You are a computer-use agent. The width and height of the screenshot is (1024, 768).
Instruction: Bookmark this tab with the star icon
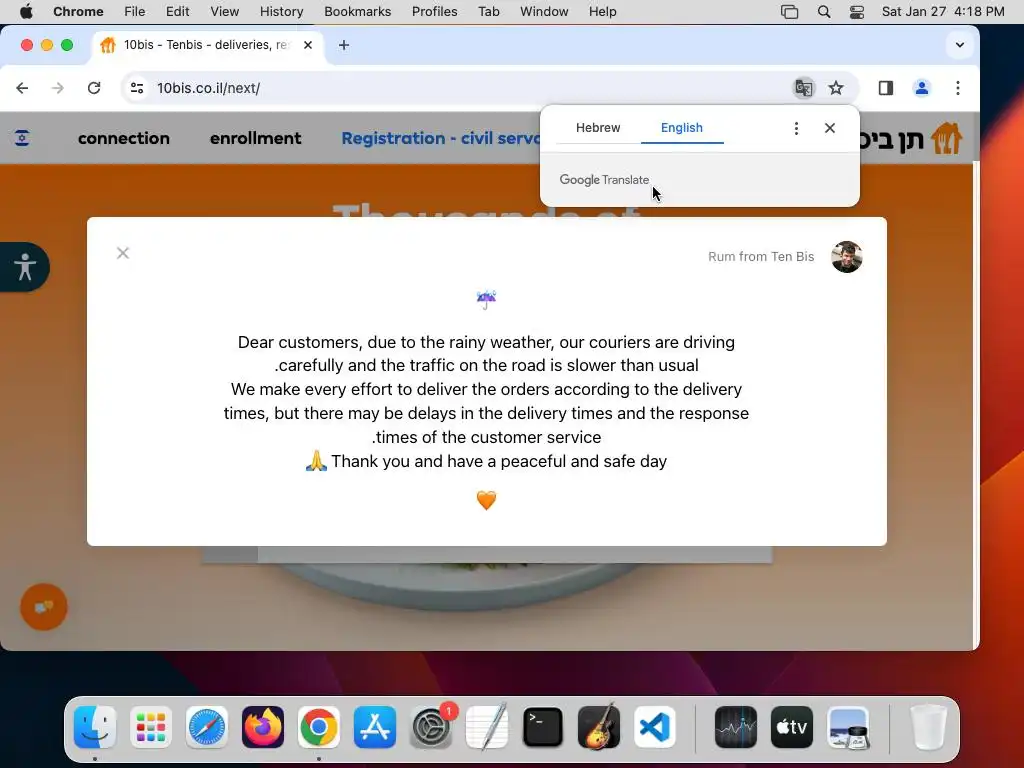(x=836, y=88)
